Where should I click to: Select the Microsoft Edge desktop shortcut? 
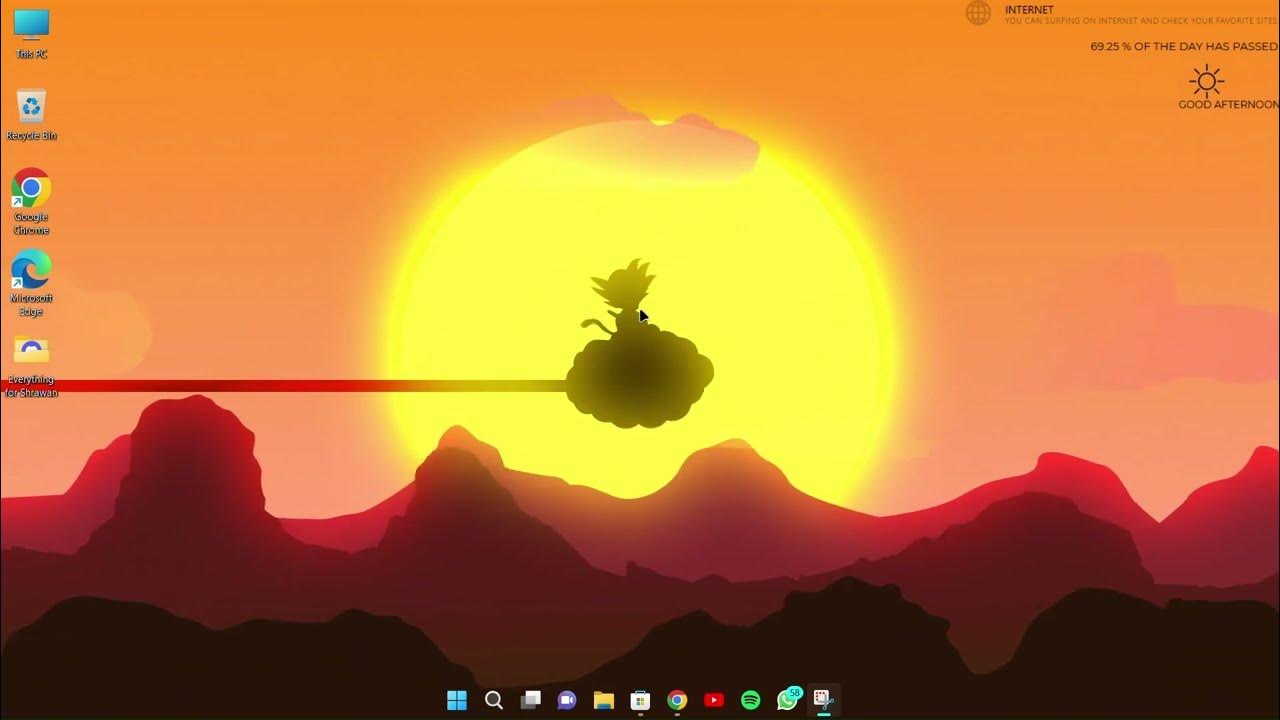click(x=31, y=283)
